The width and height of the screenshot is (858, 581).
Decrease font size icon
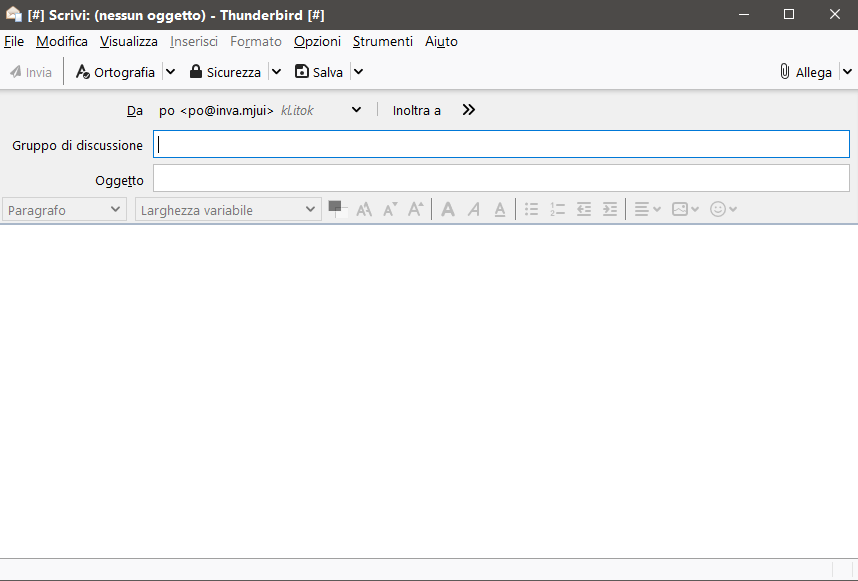[x=390, y=210]
